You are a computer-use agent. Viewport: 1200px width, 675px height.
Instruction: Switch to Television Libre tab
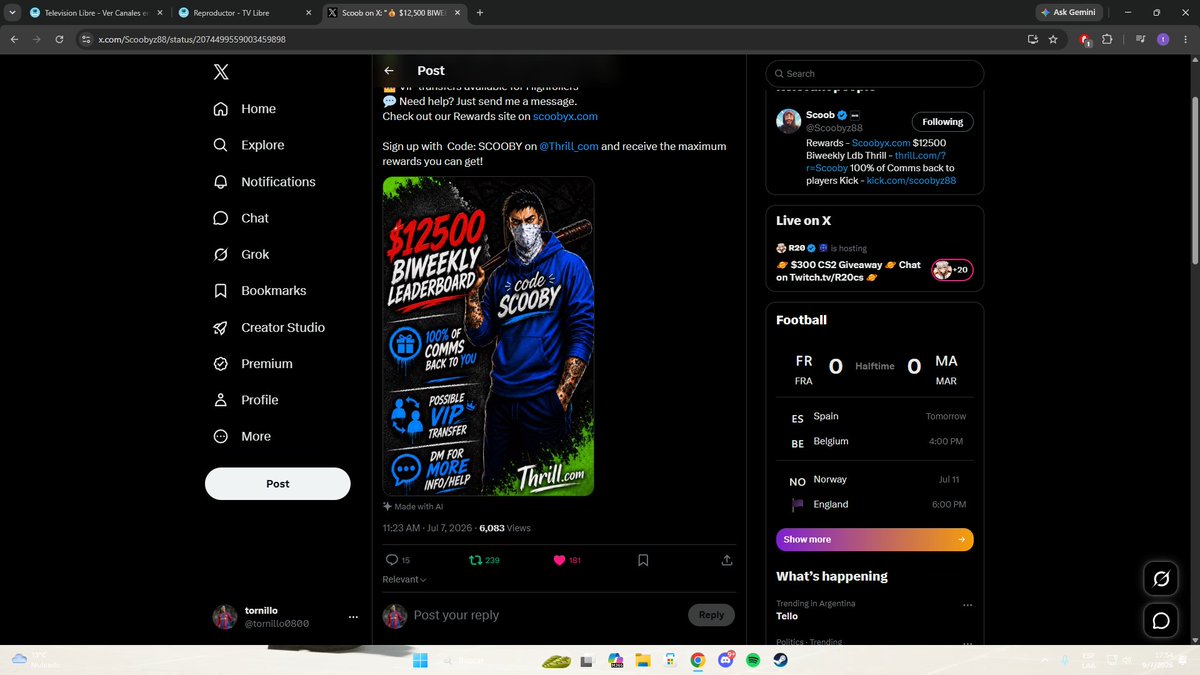tap(97, 13)
